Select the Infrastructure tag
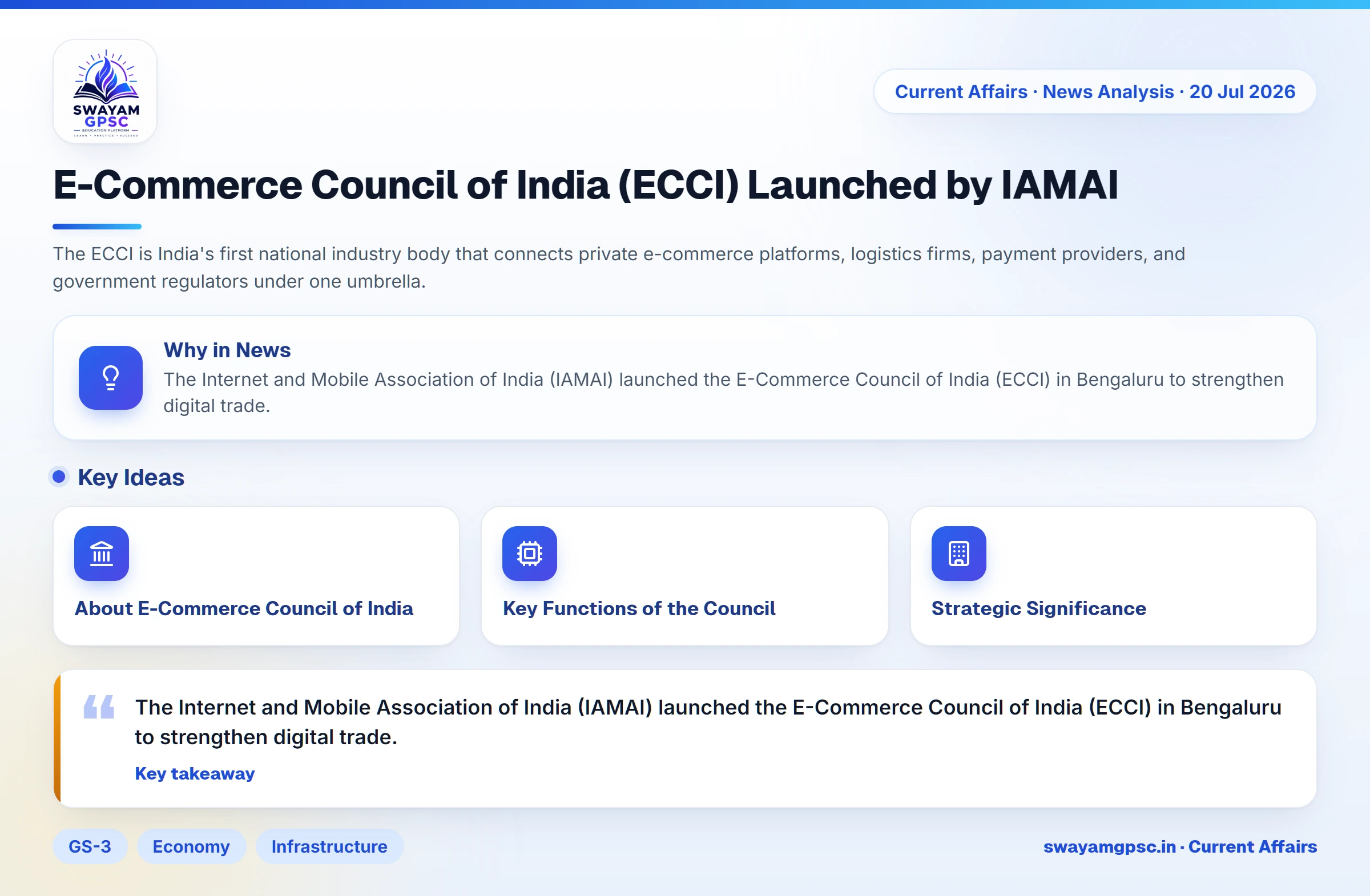This screenshot has width=1370, height=896. tap(329, 846)
